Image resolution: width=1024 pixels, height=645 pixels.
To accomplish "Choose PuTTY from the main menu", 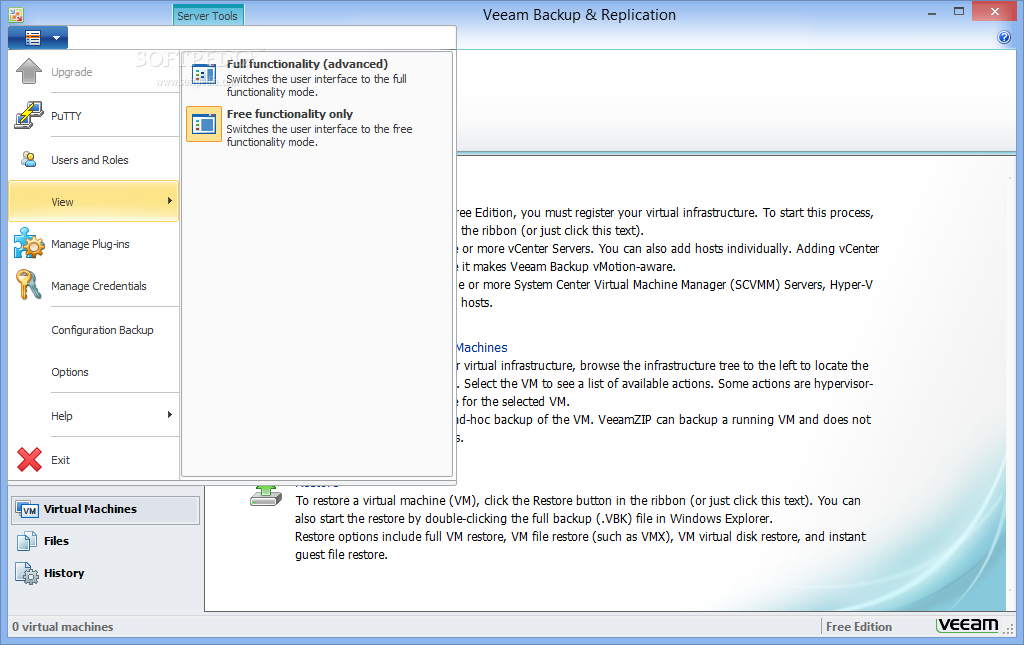I will (x=94, y=116).
